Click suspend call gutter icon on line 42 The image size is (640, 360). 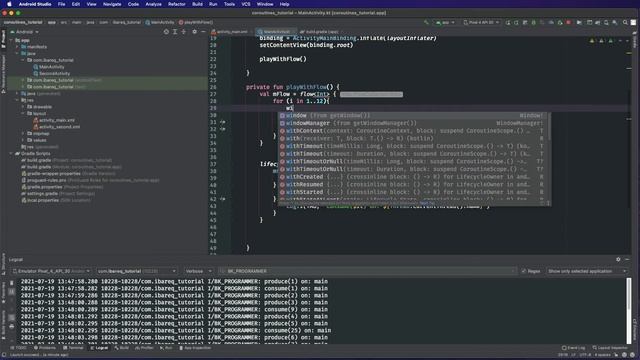coord(223,199)
